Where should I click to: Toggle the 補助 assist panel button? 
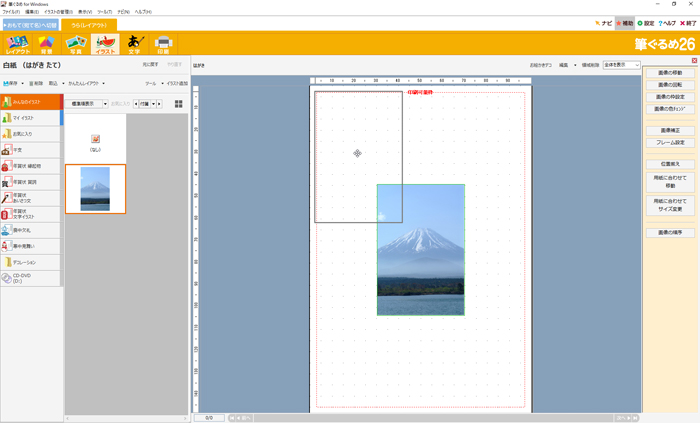pos(624,23)
